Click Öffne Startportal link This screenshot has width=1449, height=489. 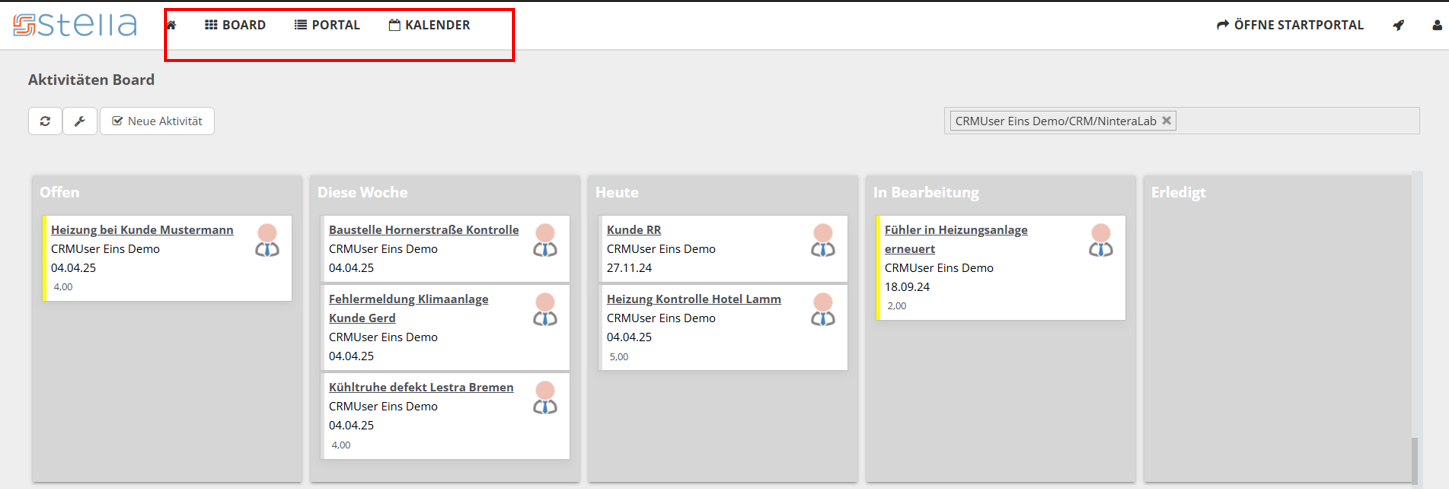1290,25
